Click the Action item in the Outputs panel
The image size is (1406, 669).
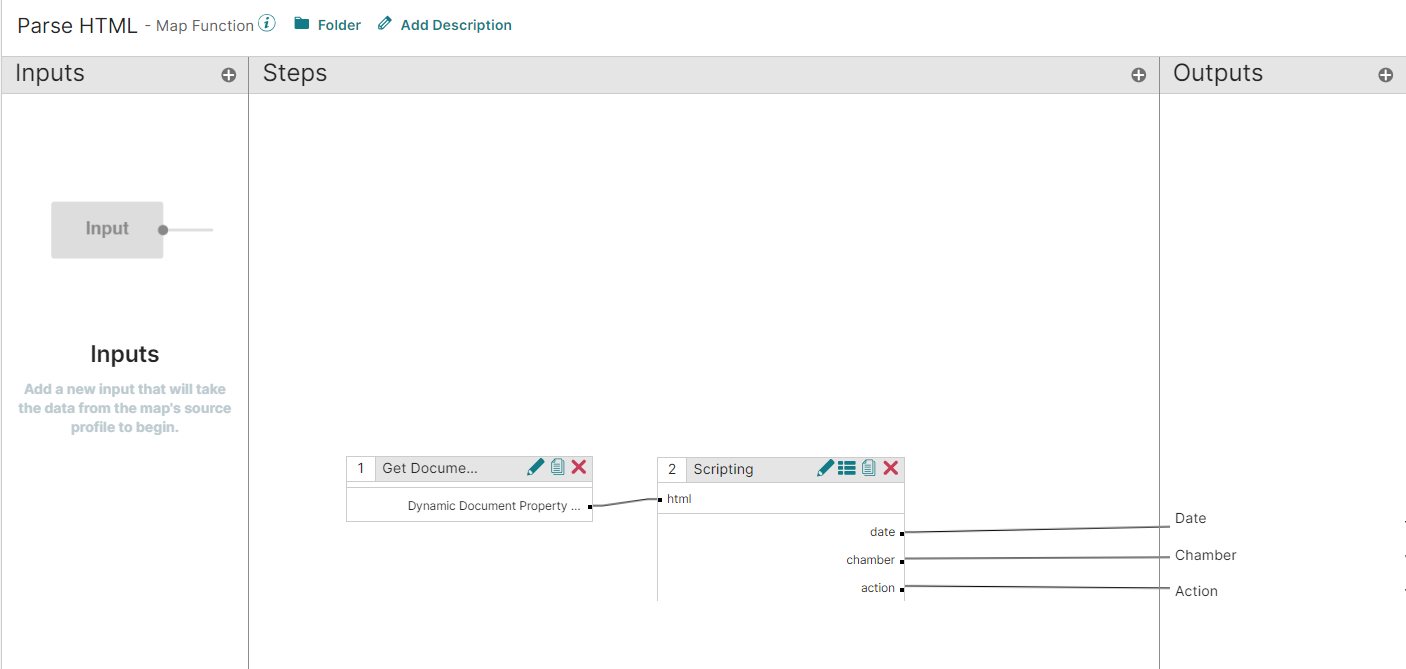[1196, 591]
